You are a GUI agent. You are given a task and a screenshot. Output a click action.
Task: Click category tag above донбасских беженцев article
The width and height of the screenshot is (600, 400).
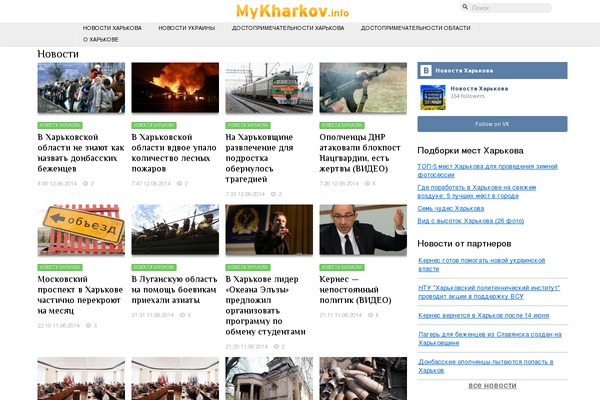coord(60,125)
